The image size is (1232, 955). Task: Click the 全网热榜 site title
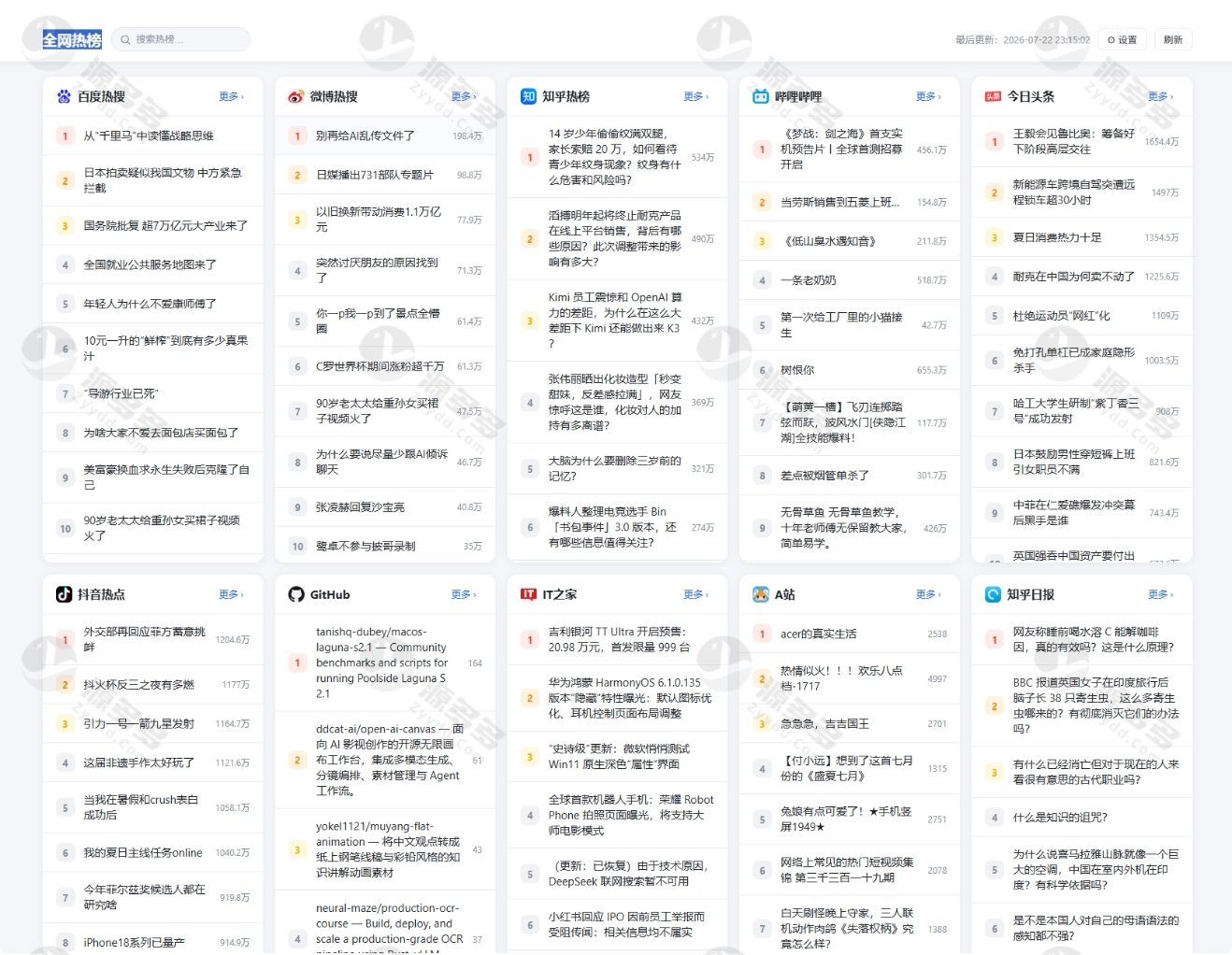click(x=72, y=39)
